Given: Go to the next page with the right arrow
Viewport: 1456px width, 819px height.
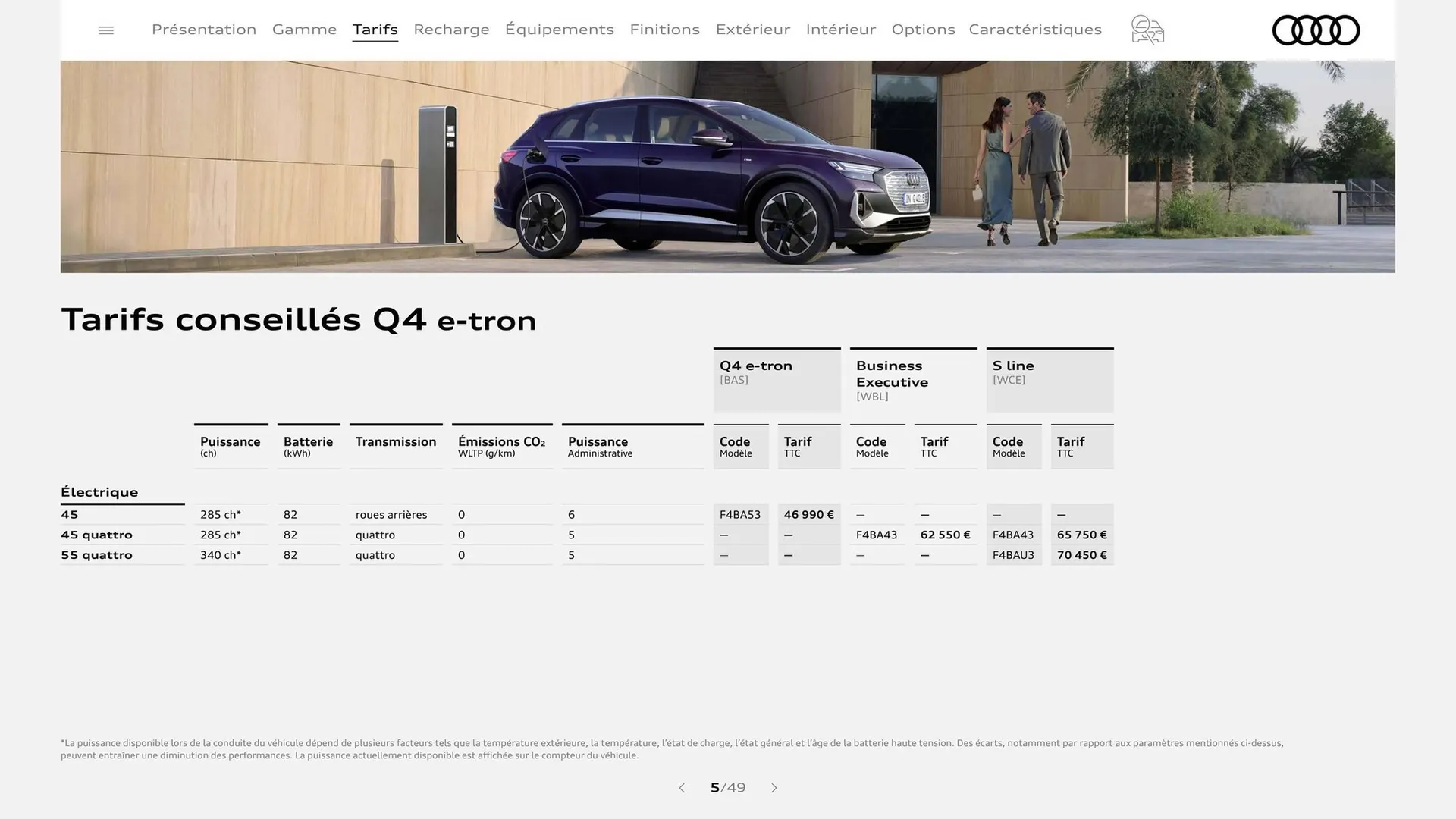Looking at the screenshot, I should [x=774, y=788].
